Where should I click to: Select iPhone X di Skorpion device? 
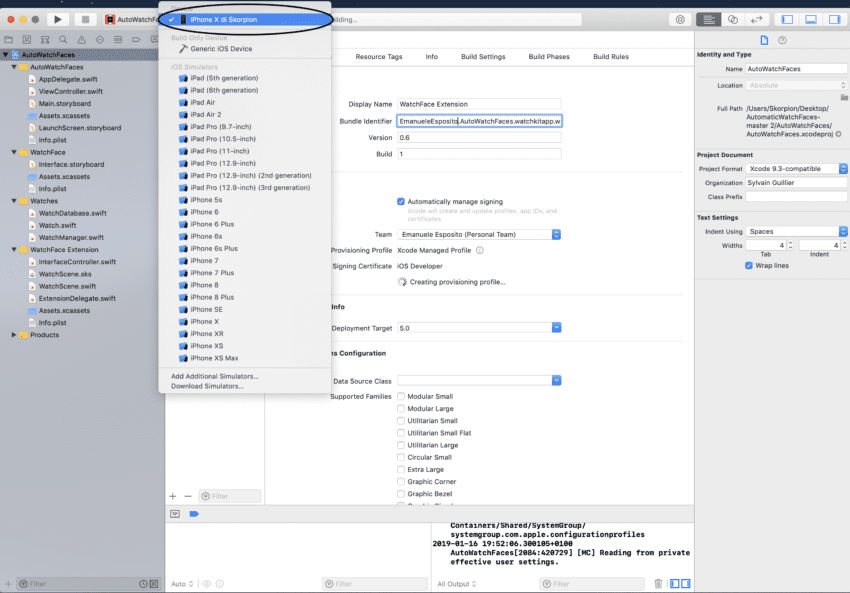pos(245,20)
